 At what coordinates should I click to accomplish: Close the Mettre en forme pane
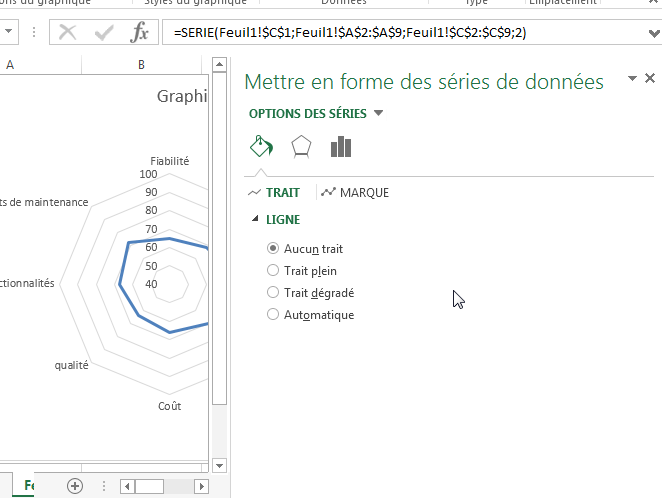(x=650, y=78)
